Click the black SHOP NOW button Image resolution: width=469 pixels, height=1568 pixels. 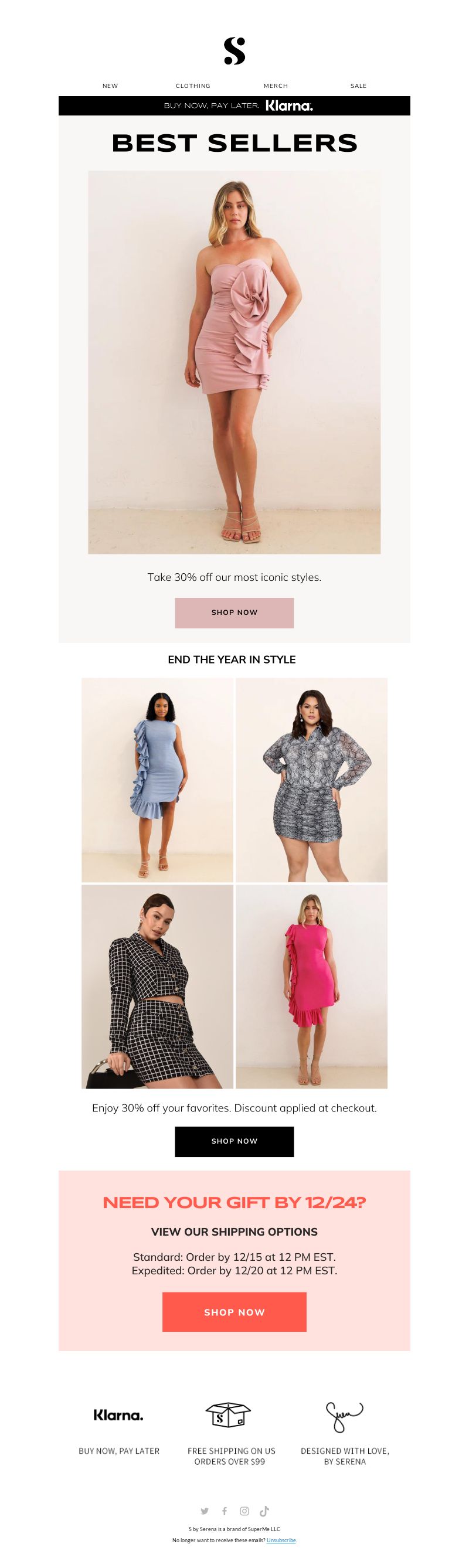(x=235, y=1141)
